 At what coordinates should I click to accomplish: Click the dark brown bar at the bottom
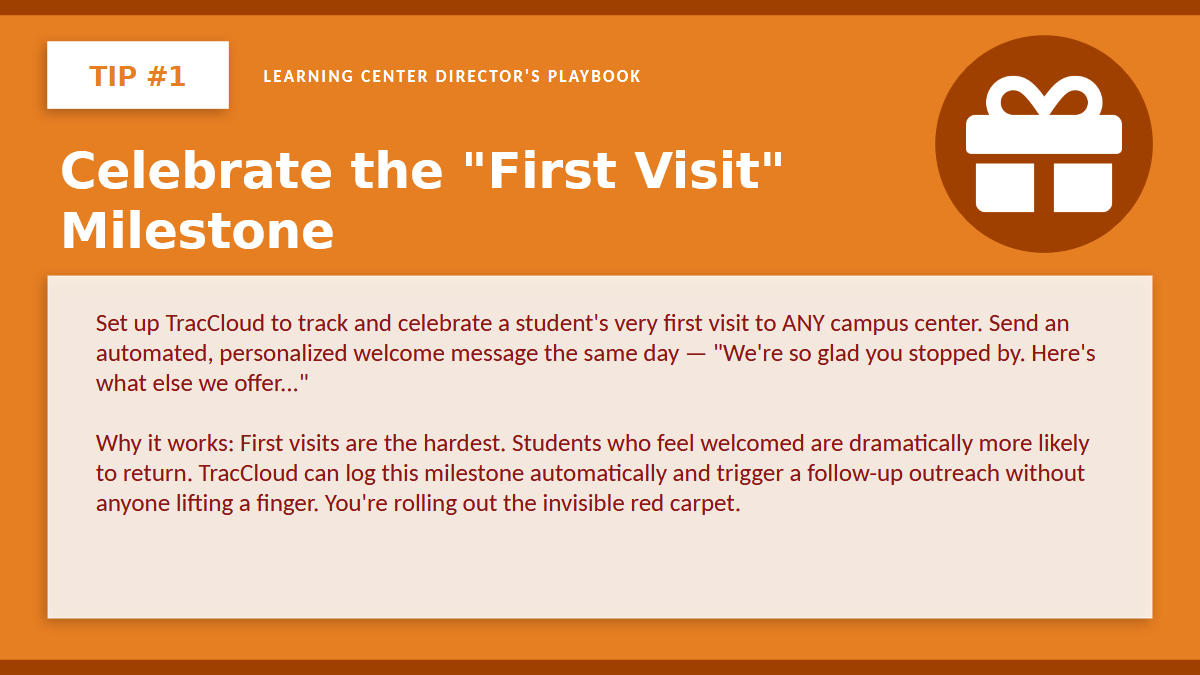point(600,667)
